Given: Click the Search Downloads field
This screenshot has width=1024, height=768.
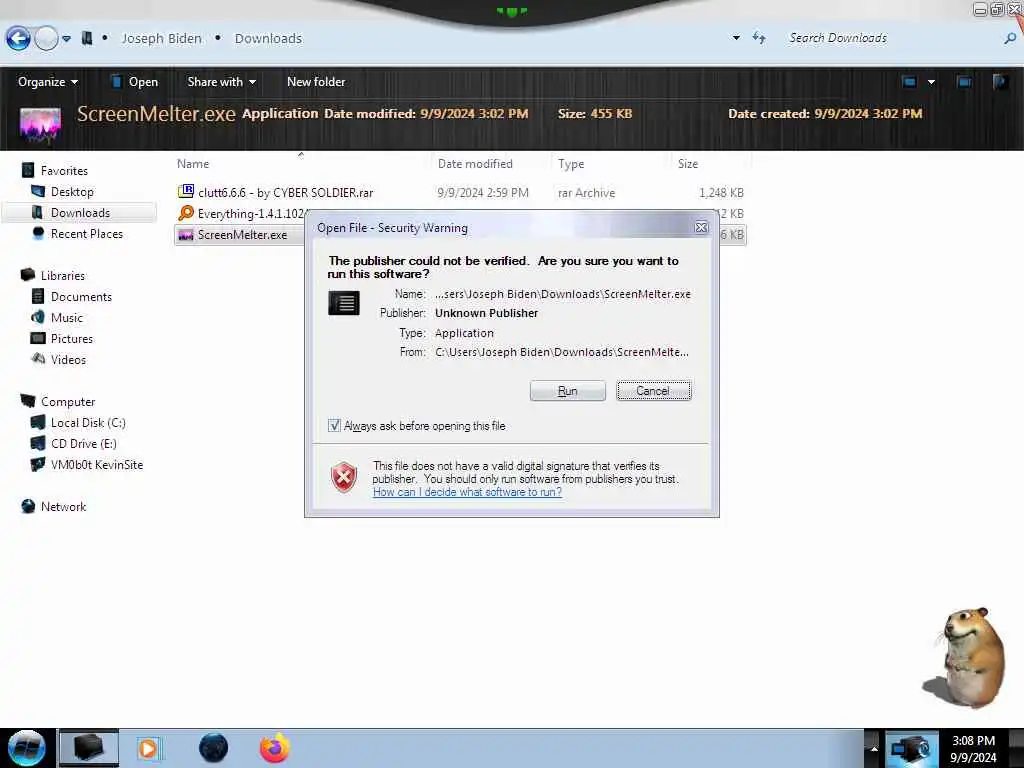Looking at the screenshot, I should tap(891, 38).
